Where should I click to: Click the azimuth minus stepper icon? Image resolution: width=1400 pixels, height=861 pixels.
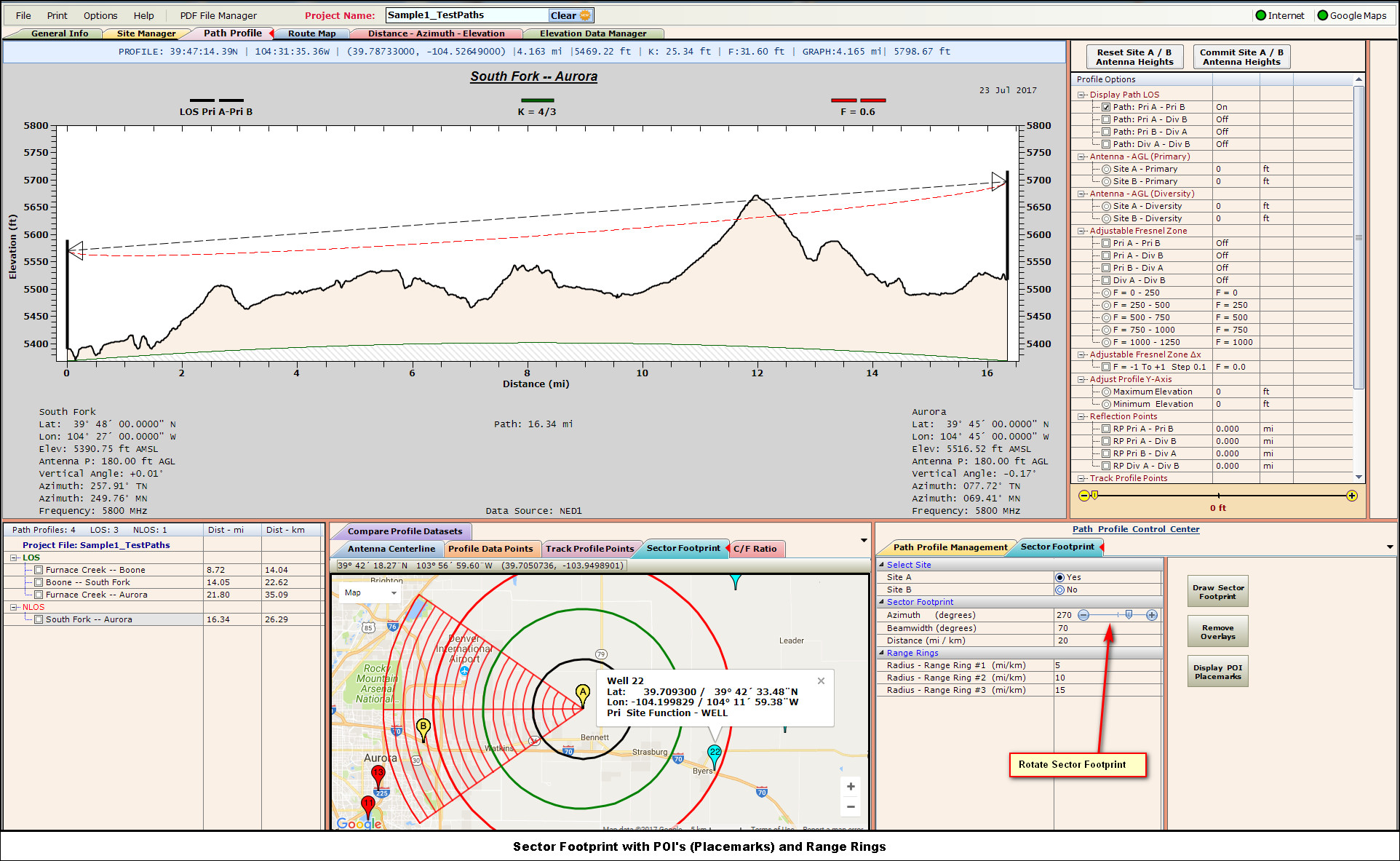(x=1083, y=615)
